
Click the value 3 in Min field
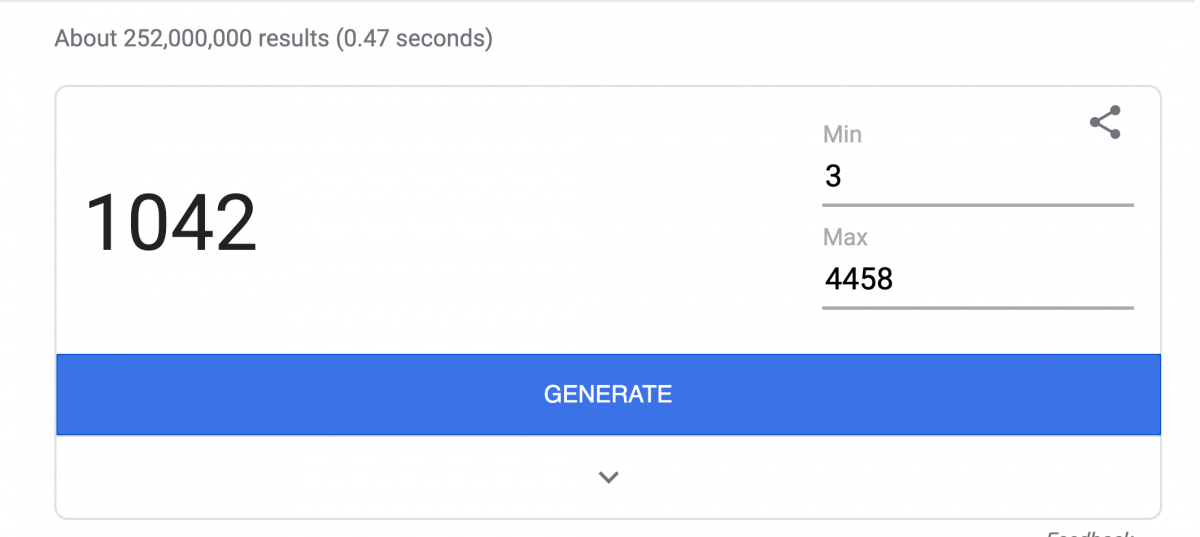(833, 177)
